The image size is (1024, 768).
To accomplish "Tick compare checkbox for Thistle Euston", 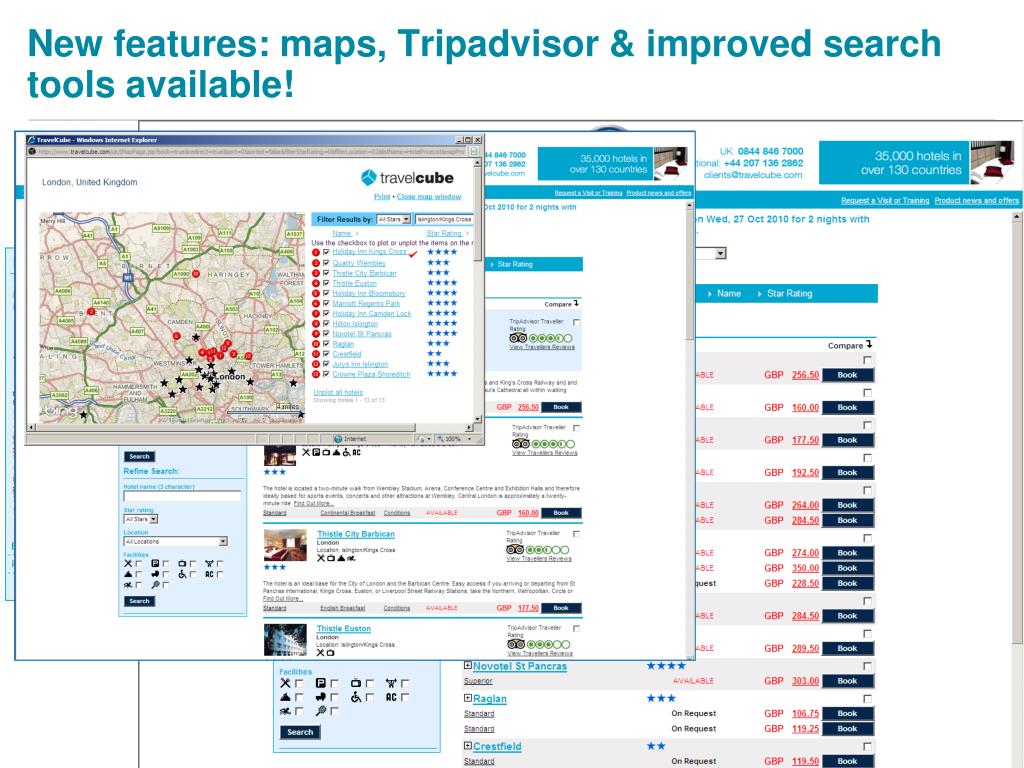I will 576,628.
